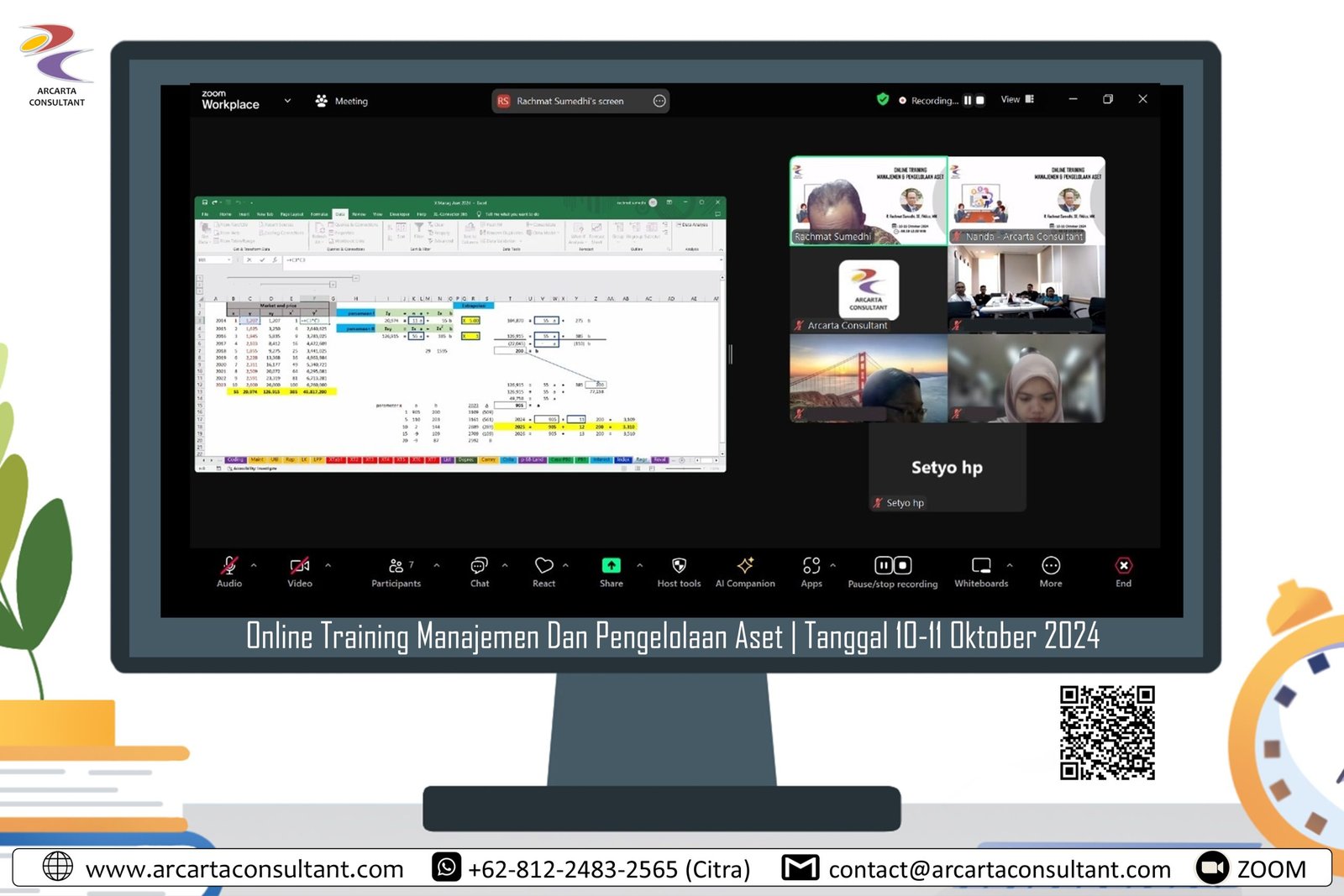The width and height of the screenshot is (1344, 896).
Task: Open Host tools shield icon
Action: pyautogui.click(x=679, y=566)
